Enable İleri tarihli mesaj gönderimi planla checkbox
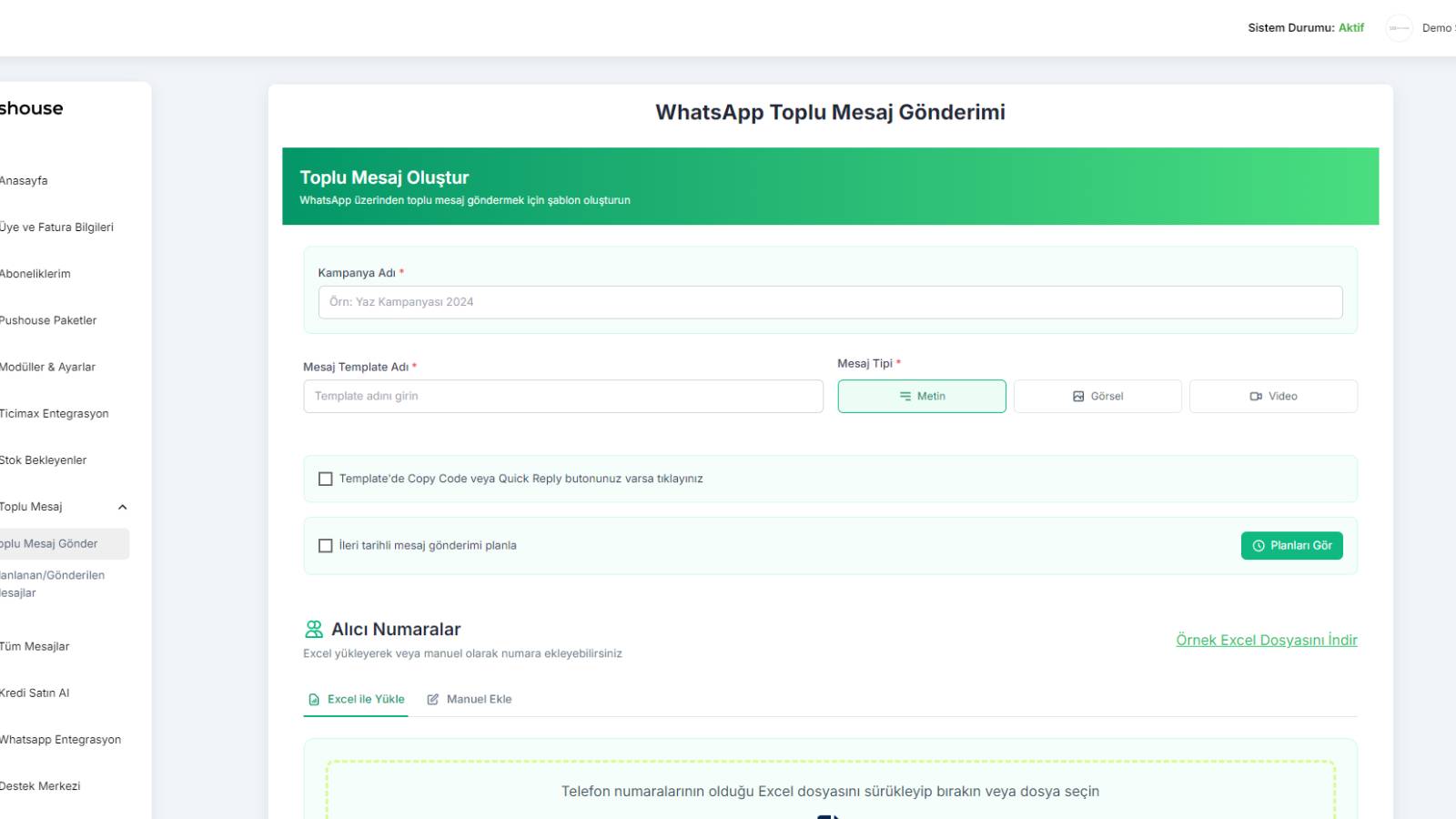Screen dimensions: 1456x819 325,546
